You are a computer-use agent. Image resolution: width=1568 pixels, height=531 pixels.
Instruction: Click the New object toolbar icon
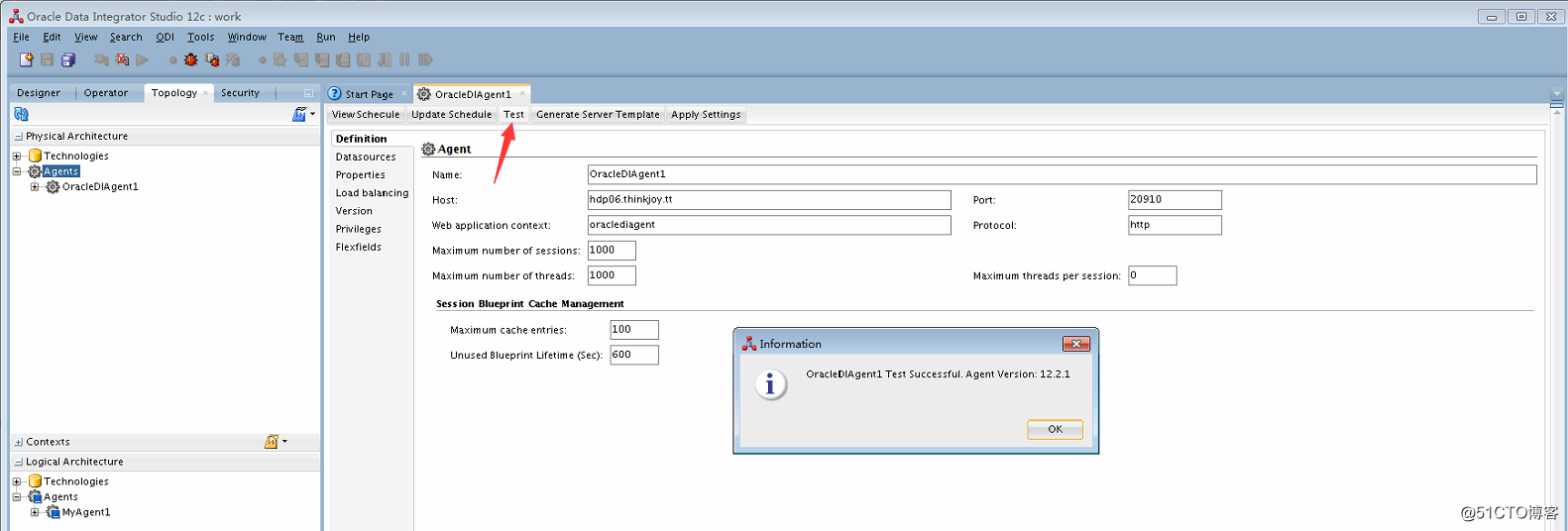click(x=27, y=59)
